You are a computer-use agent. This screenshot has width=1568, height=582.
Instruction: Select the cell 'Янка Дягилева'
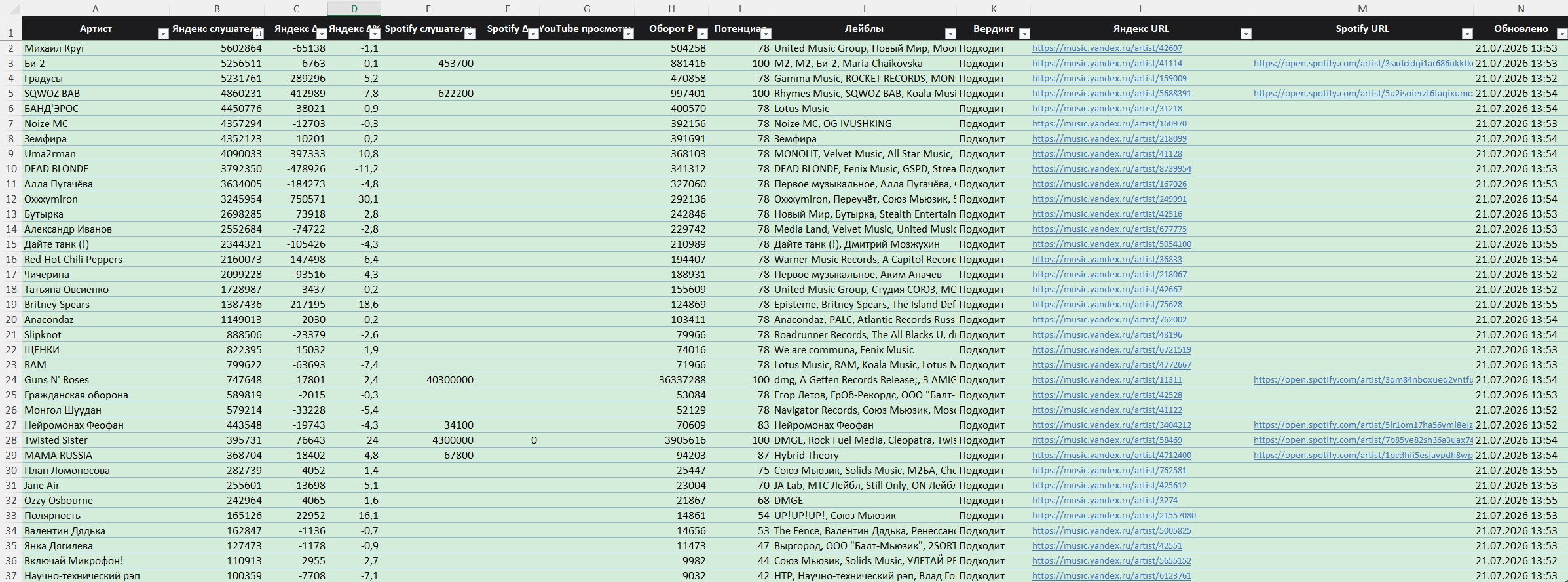(96, 545)
